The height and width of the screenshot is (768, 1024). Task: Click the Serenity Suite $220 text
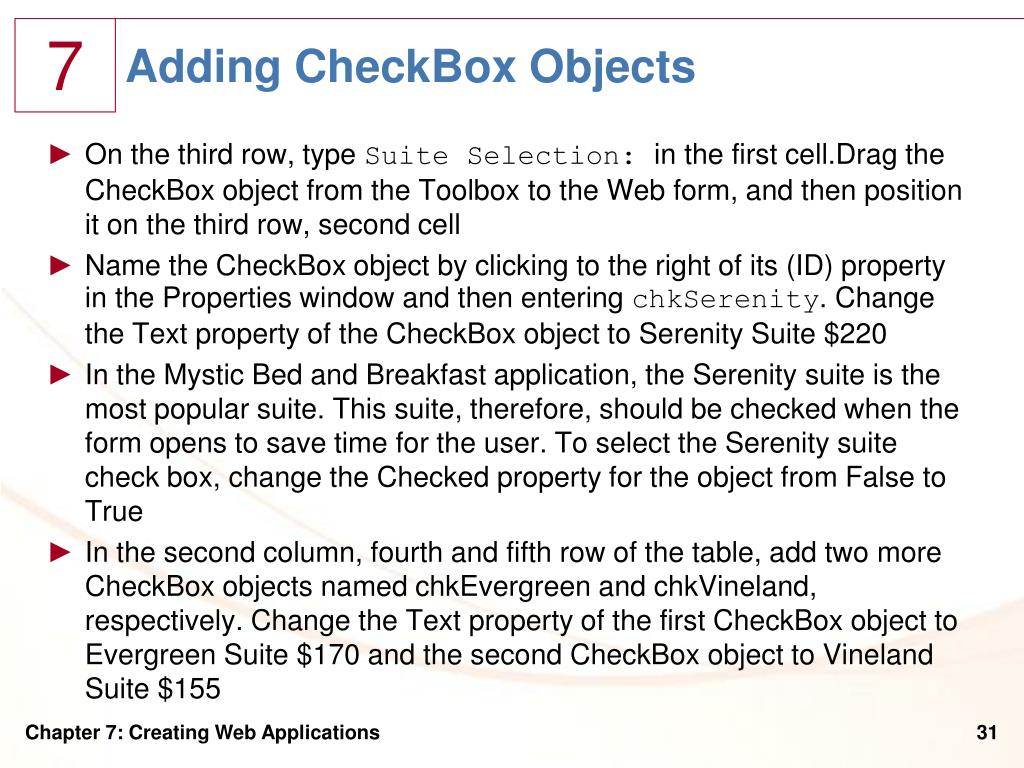pyautogui.click(x=762, y=334)
